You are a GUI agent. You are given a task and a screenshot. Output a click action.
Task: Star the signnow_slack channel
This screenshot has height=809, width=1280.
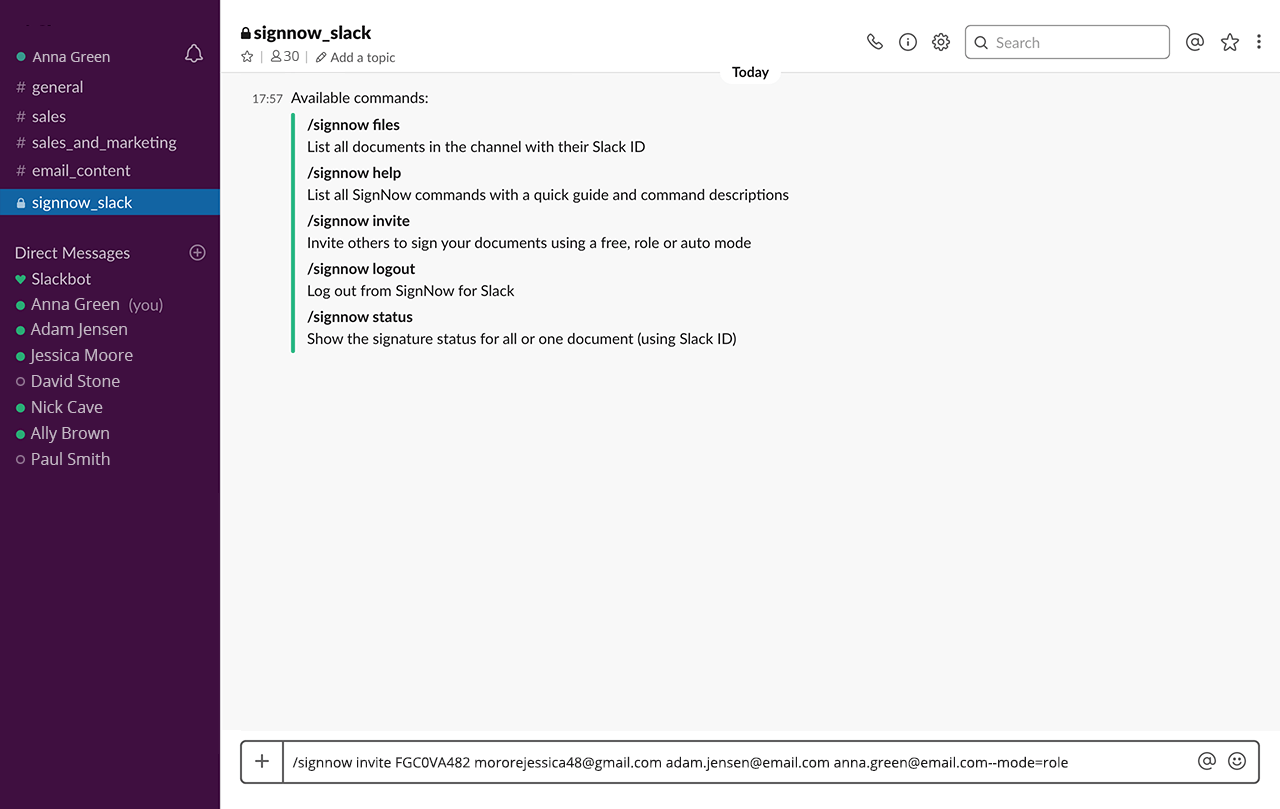click(x=247, y=57)
